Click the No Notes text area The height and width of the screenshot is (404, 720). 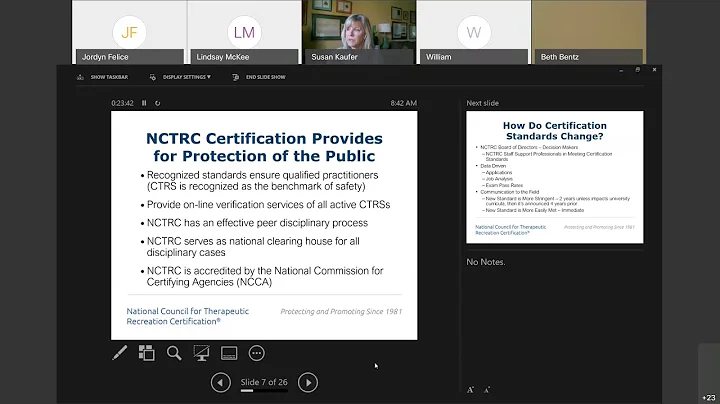coord(486,262)
